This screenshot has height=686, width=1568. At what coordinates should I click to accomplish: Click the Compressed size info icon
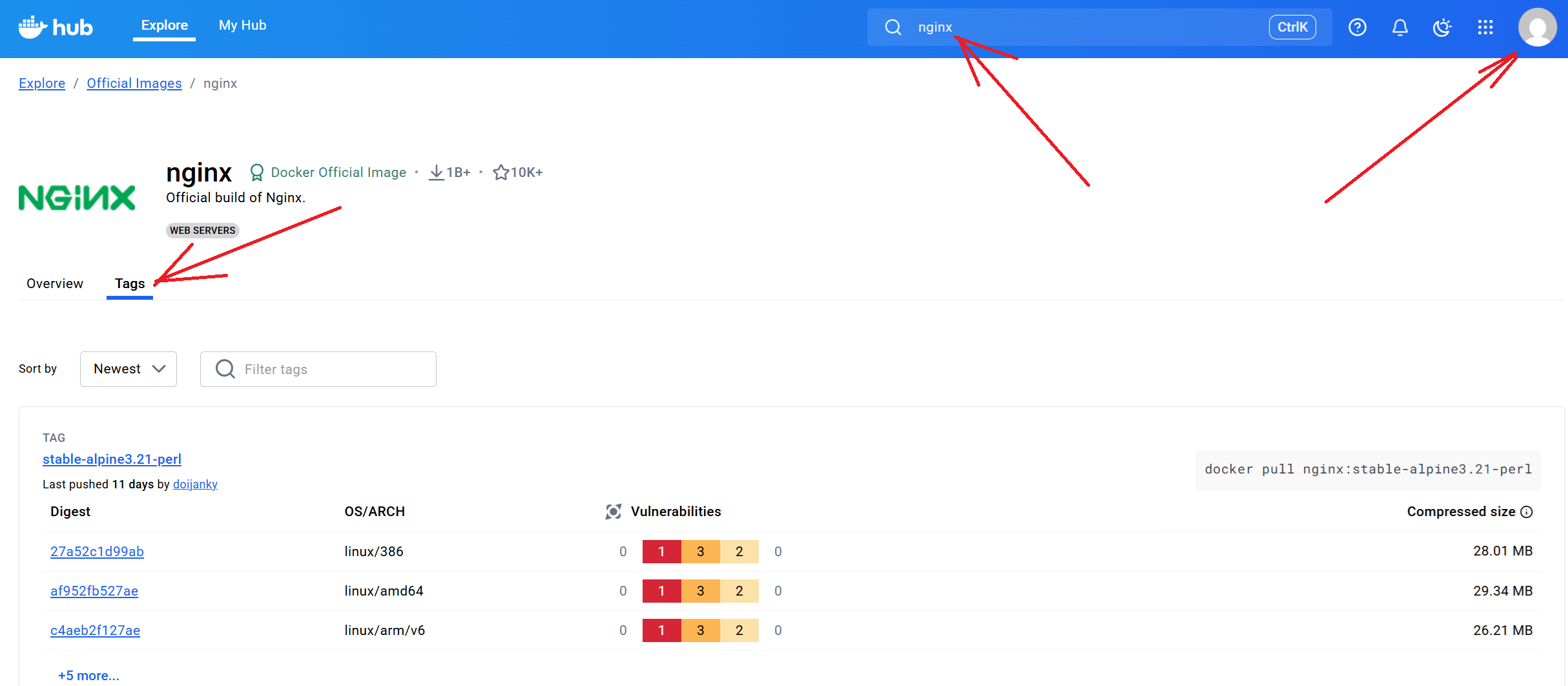coord(1527,512)
